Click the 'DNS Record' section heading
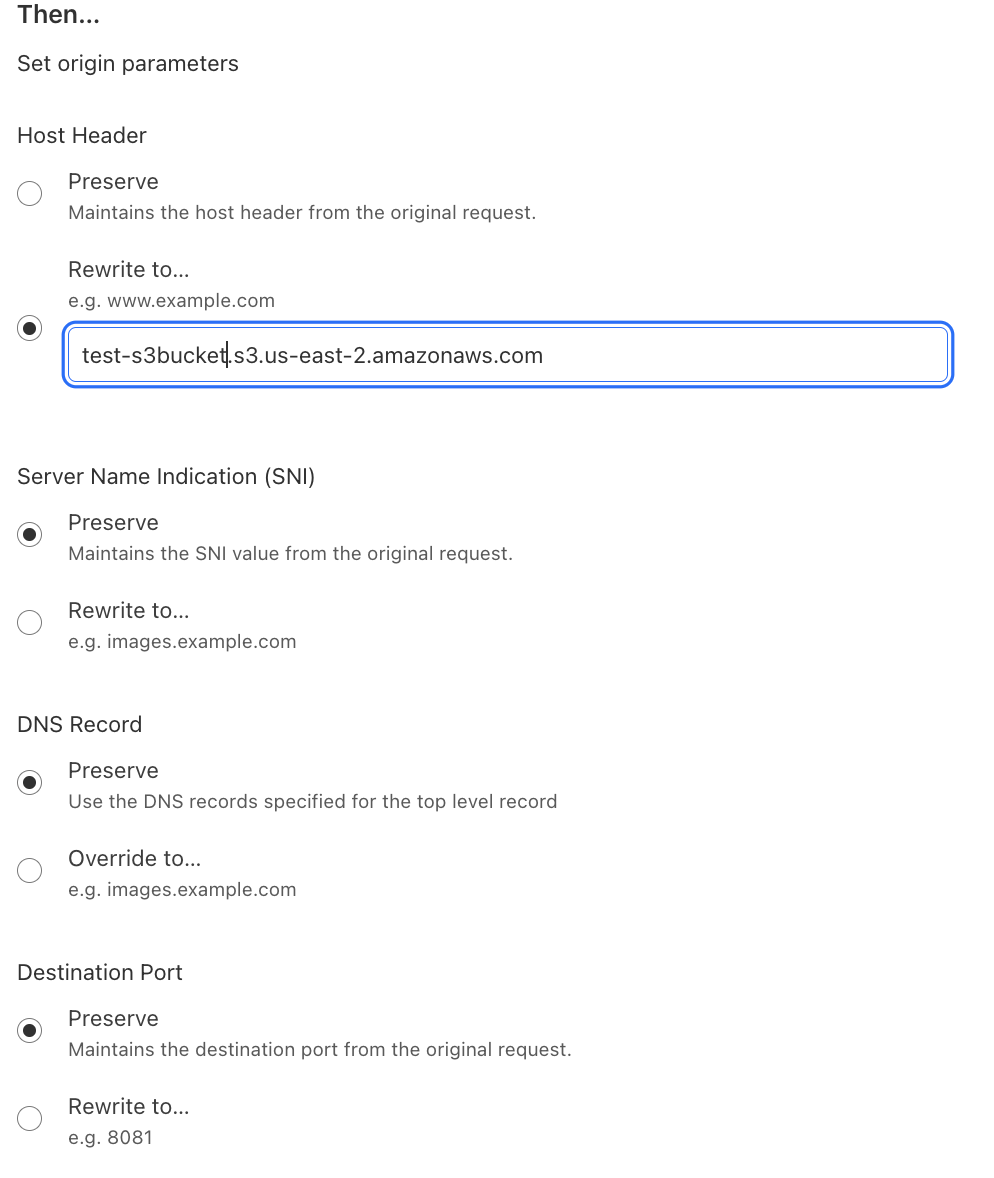 coord(80,725)
